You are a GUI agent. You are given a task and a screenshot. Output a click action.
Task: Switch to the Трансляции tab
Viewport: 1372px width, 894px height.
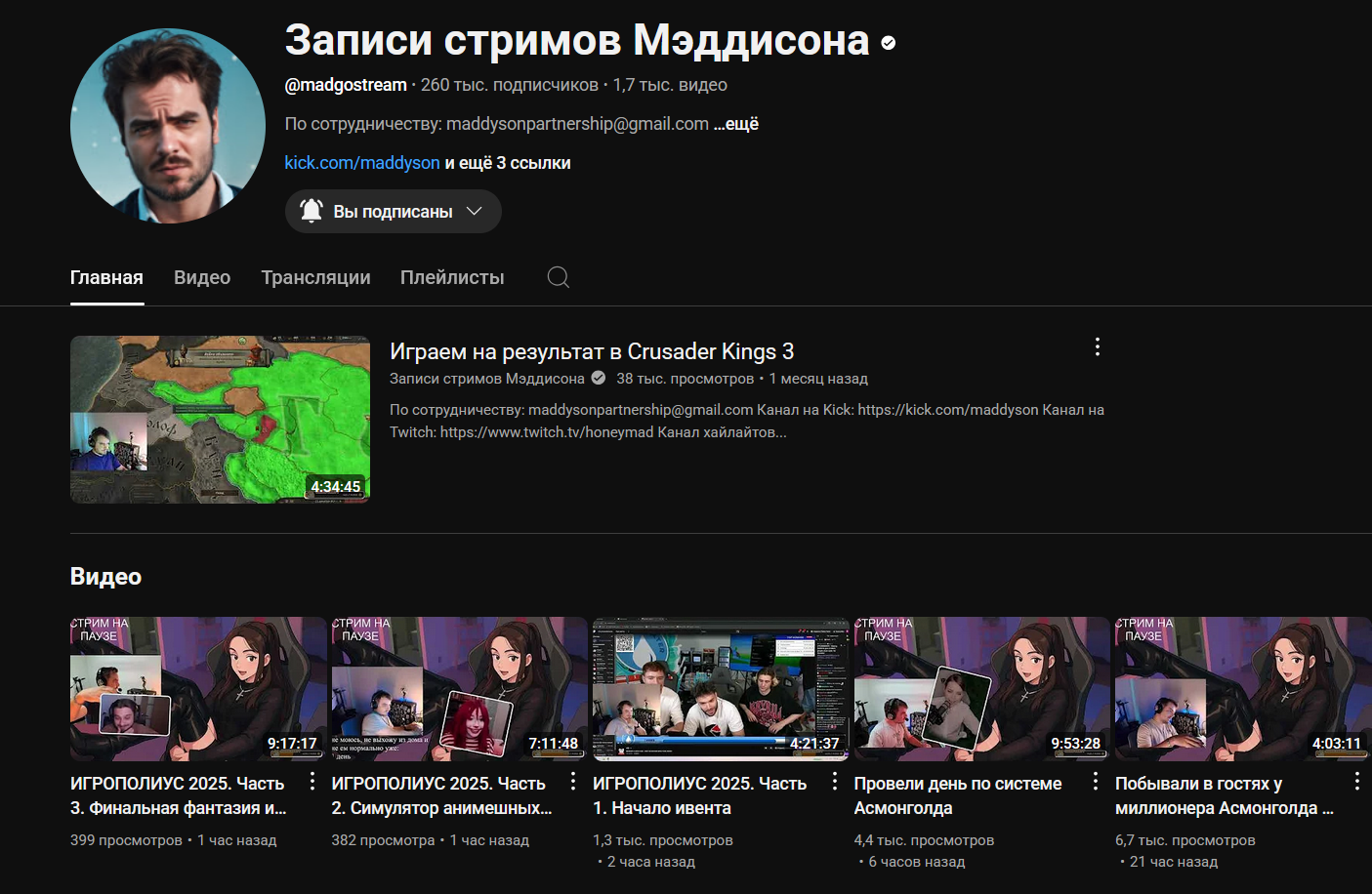coord(315,277)
